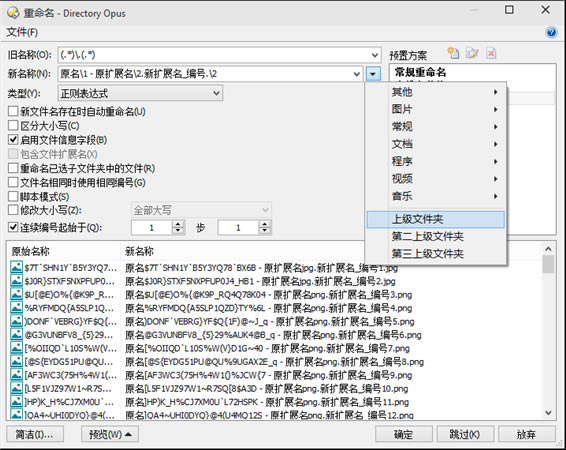
Task: Click the edit preset icon
Action: pos(472,53)
